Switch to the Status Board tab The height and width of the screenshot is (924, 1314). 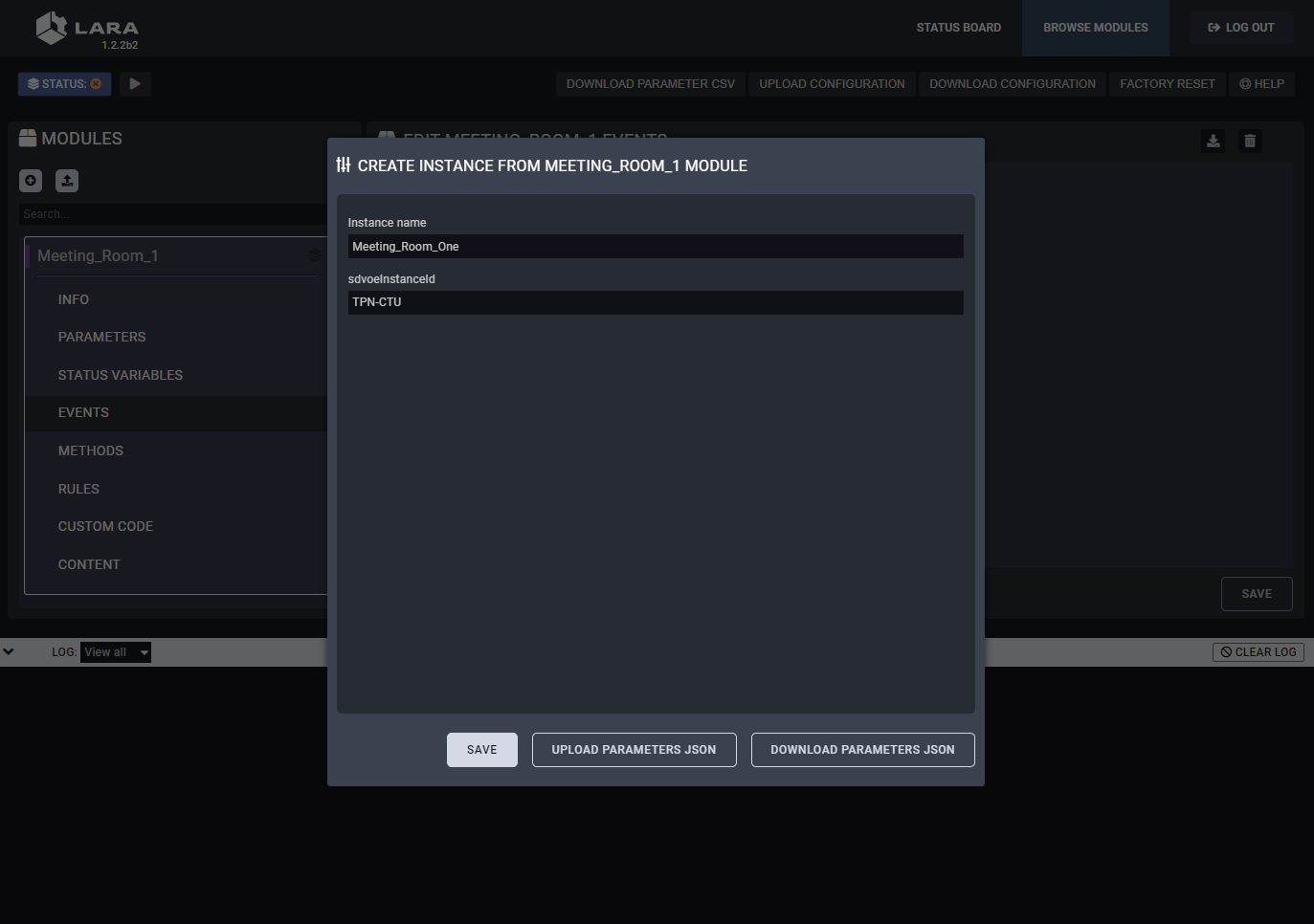pyautogui.click(x=958, y=28)
